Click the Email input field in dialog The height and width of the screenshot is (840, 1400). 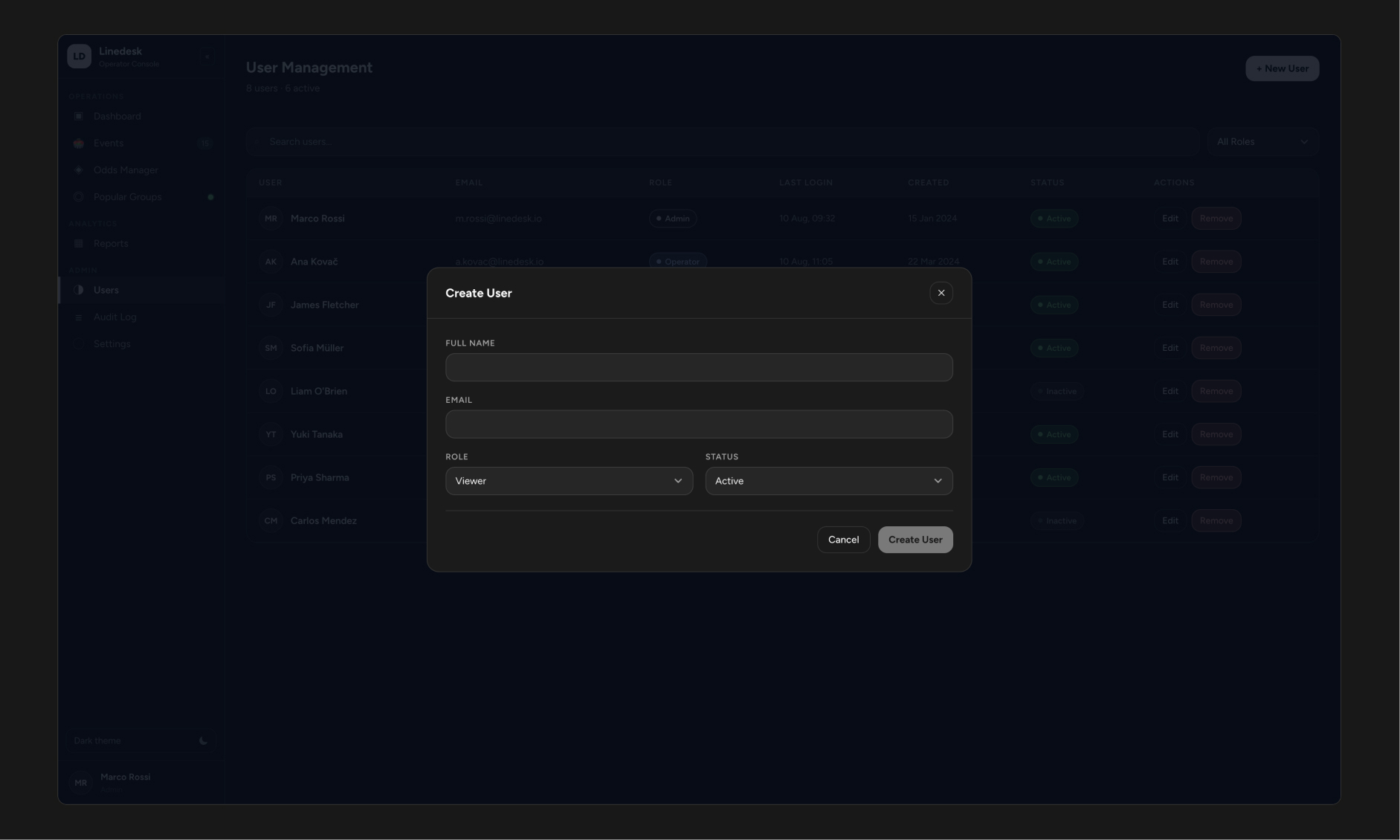click(x=699, y=424)
